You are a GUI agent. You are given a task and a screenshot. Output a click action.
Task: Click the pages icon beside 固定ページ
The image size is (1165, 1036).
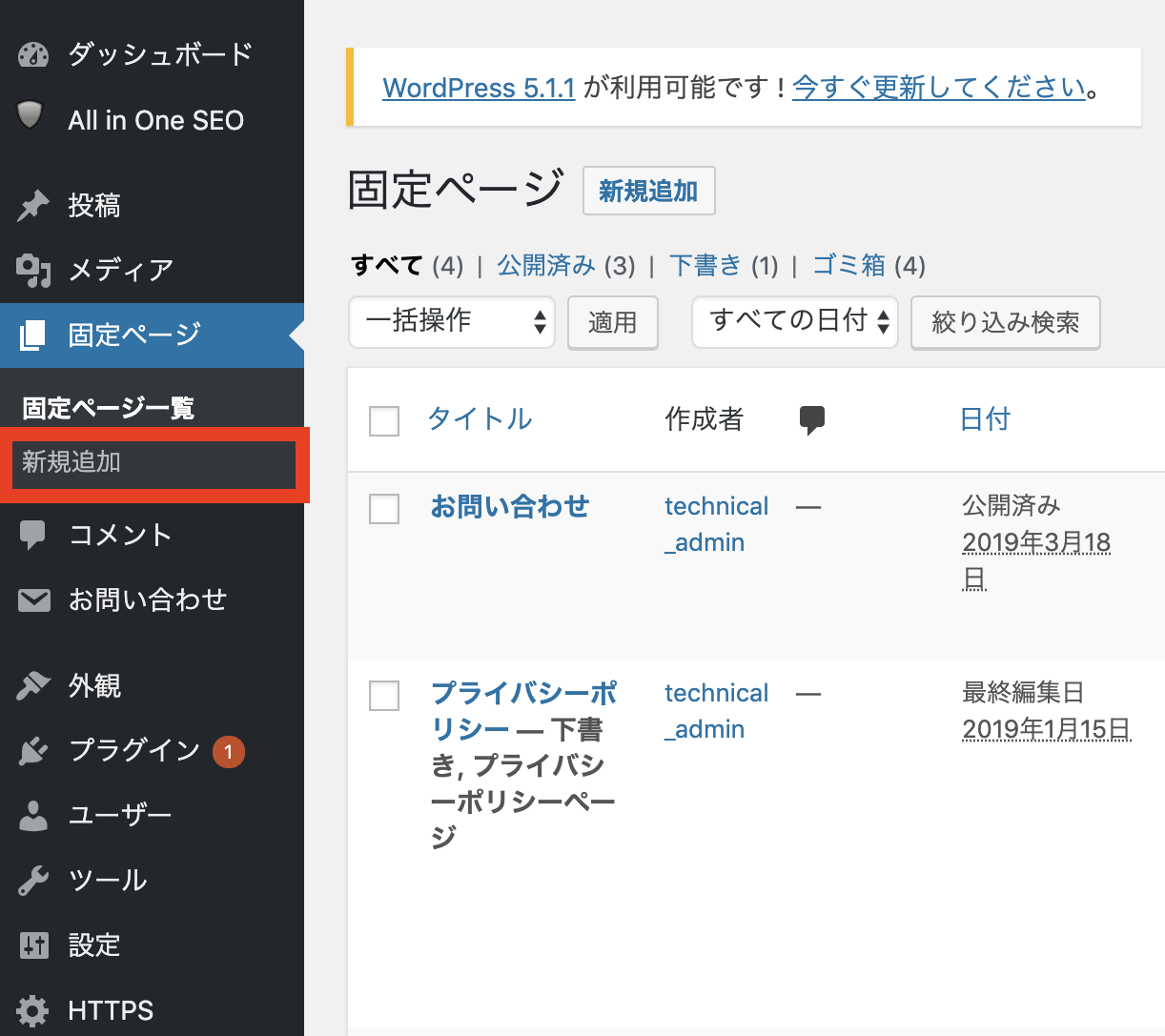tap(32, 335)
